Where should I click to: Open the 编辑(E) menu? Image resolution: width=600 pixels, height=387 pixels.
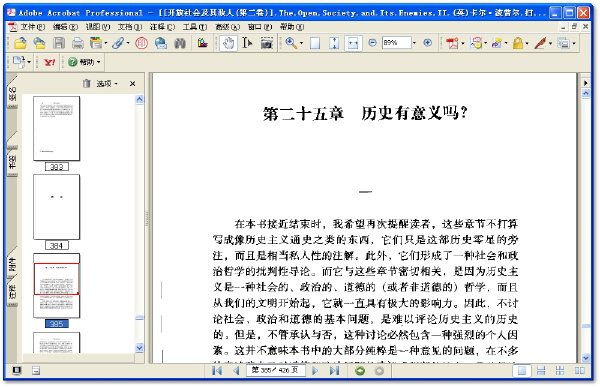click(65, 27)
